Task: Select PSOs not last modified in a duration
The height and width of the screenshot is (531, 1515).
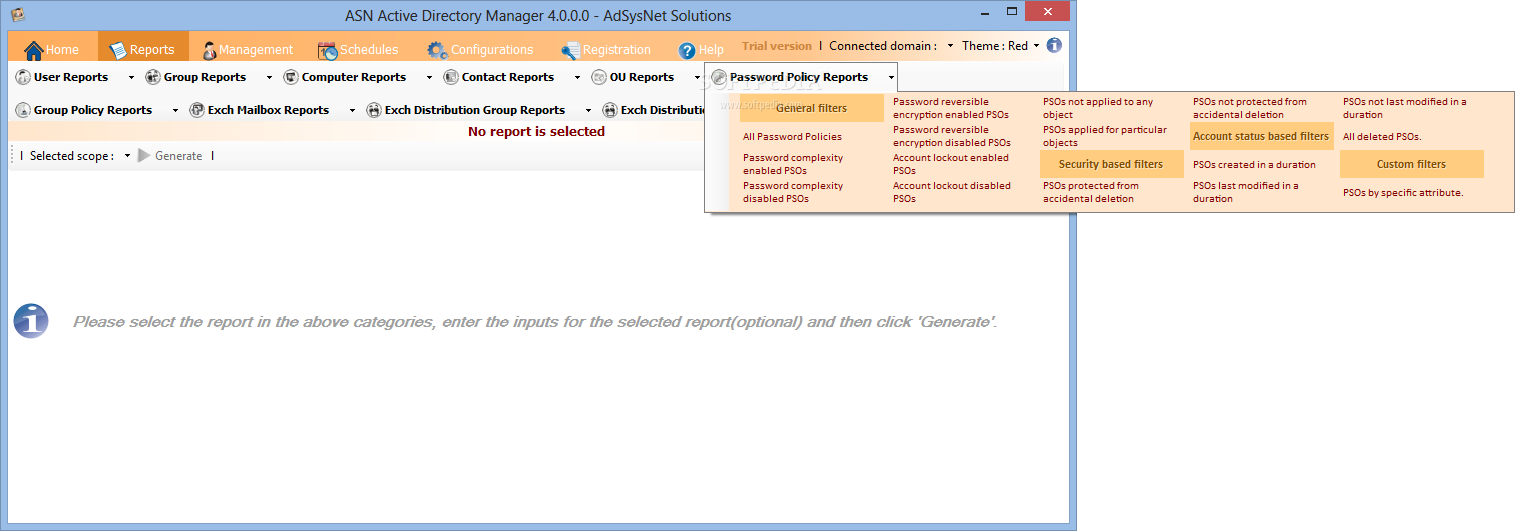Action: tap(1405, 108)
